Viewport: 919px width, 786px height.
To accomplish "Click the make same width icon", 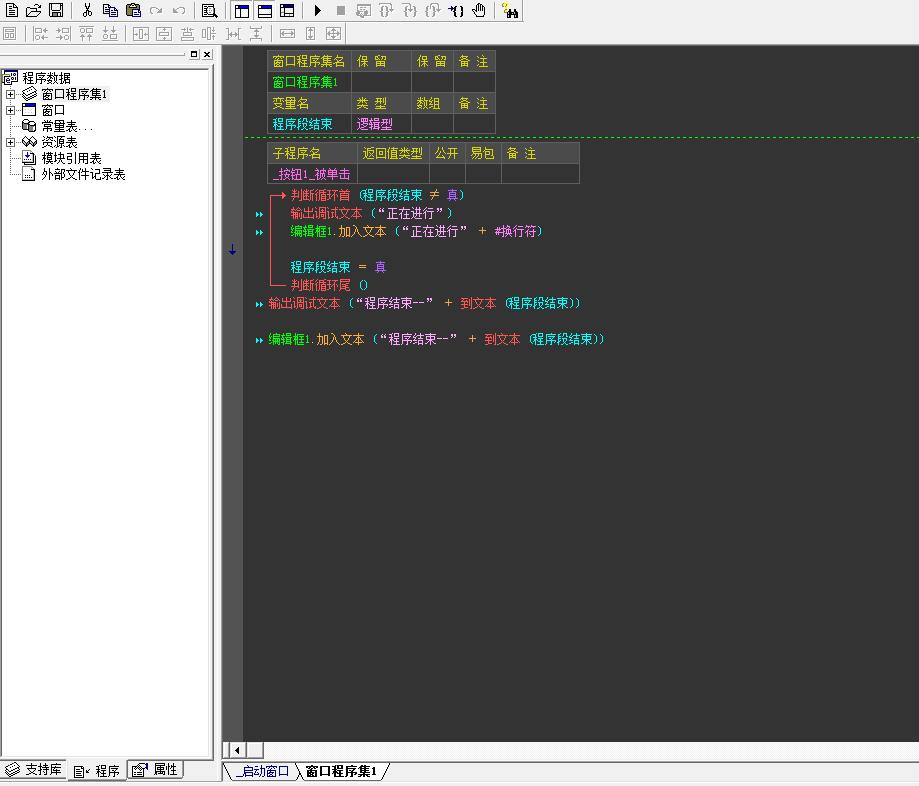I will (x=287, y=33).
